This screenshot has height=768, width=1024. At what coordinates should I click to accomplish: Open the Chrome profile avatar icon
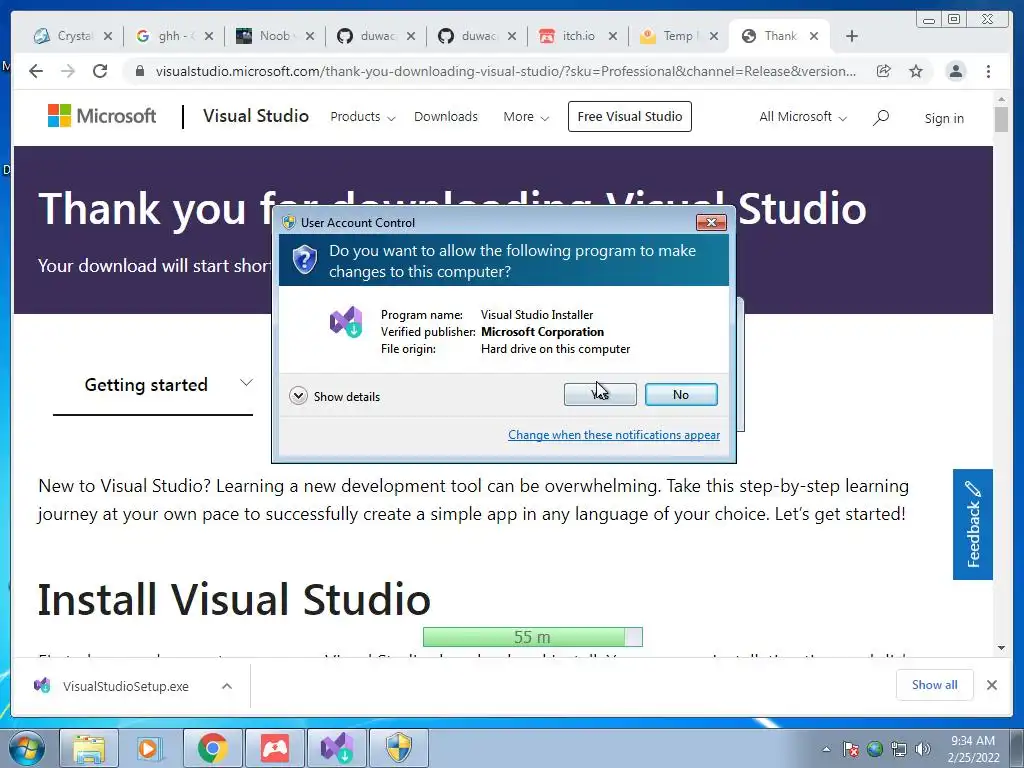pyautogui.click(x=955, y=71)
